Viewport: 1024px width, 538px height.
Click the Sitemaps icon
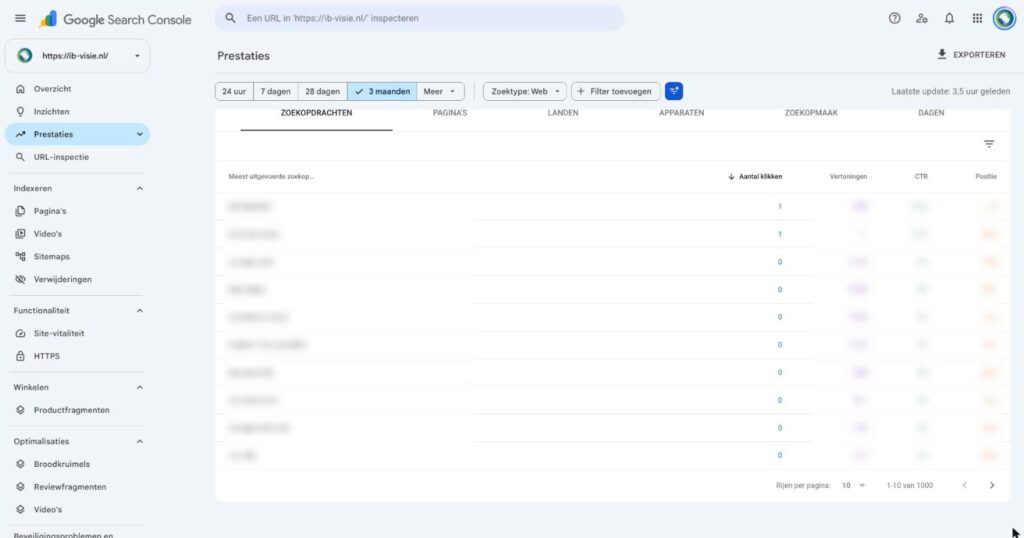20,257
